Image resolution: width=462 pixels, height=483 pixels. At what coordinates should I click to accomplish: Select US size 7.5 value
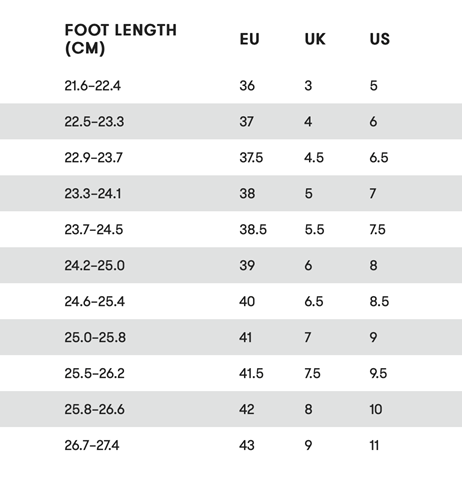click(x=377, y=229)
